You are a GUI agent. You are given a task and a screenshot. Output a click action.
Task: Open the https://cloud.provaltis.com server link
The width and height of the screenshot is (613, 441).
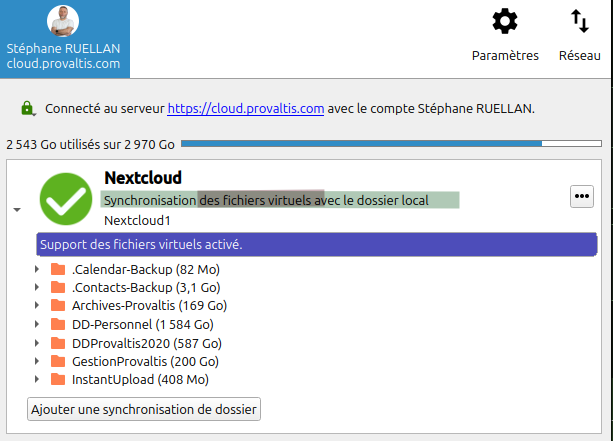tap(245, 108)
